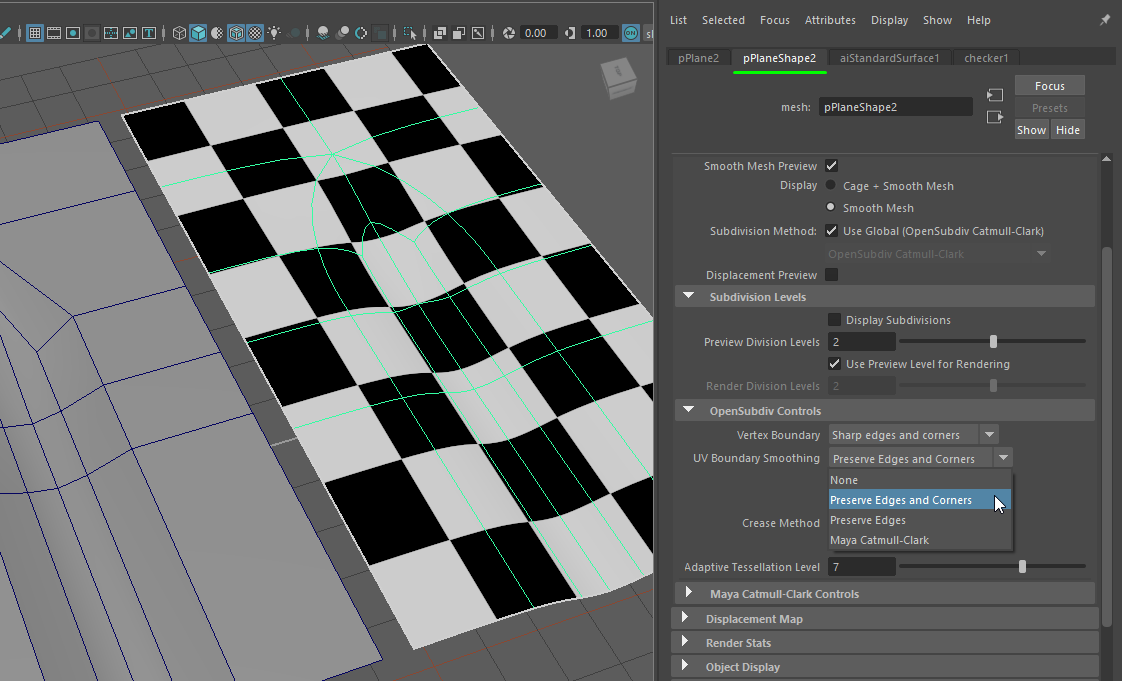Select Cage + Smooth Mesh radio button
This screenshot has height=681, width=1122.
click(x=830, y=186)
